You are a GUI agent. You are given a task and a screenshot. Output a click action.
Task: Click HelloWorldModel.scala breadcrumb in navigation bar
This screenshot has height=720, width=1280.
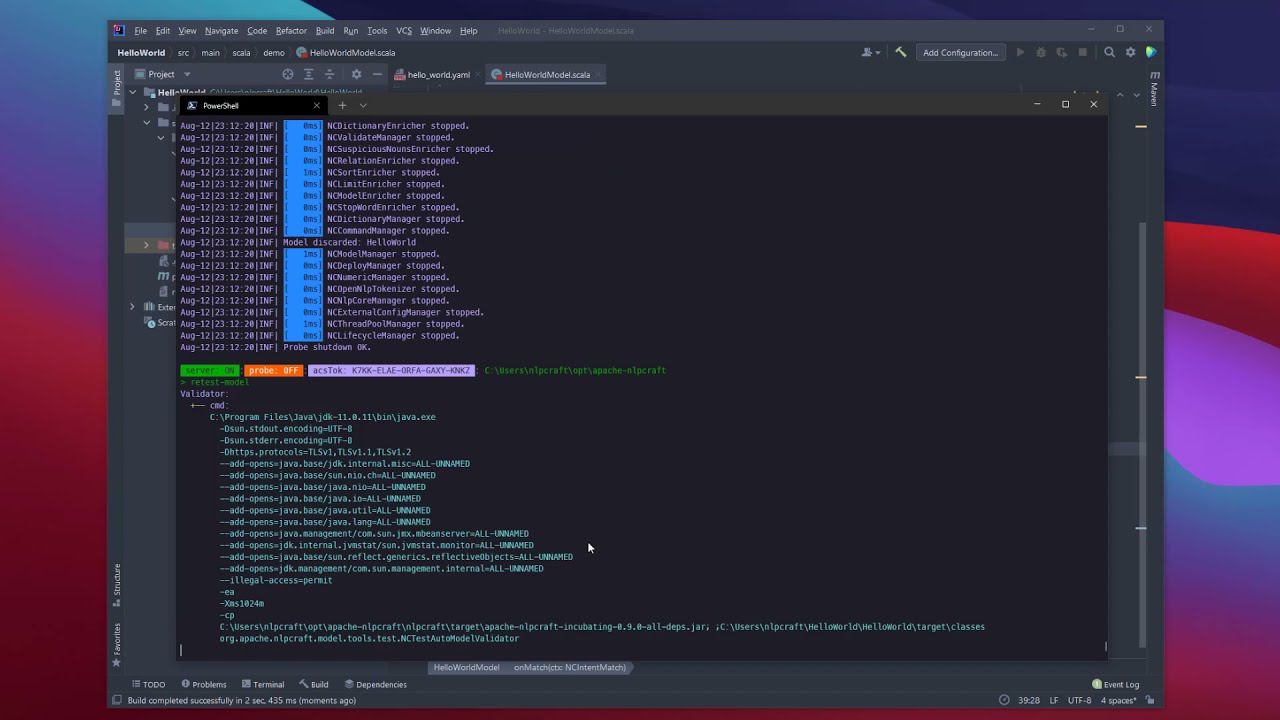(x=346, y=53)
